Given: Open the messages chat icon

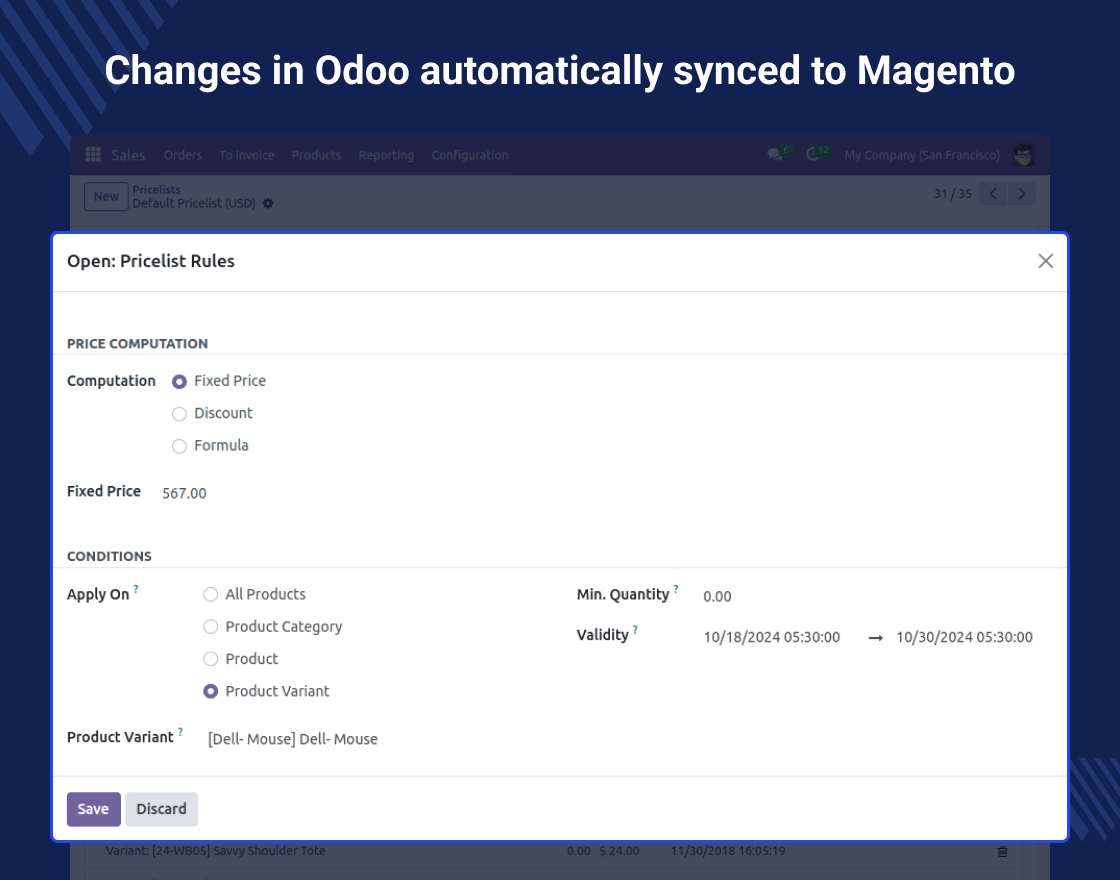Looking at the screenshot, I should 775,154.
